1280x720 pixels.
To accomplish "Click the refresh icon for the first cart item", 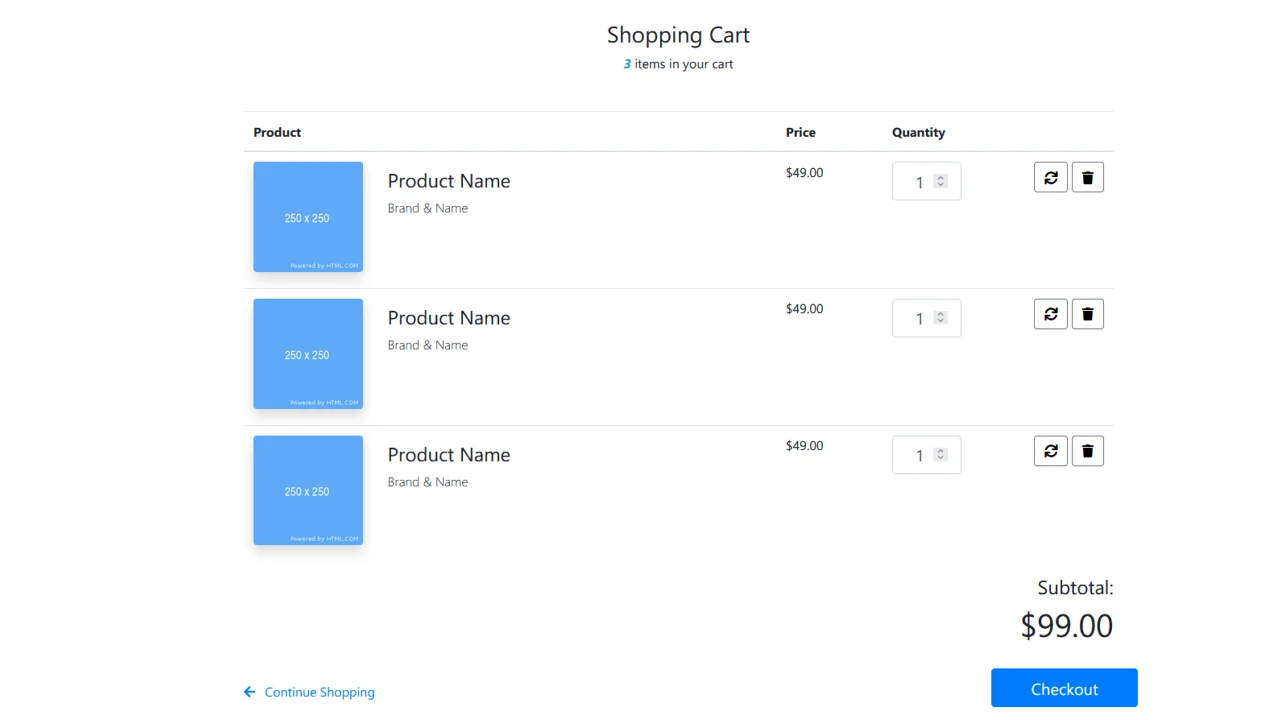I will coord(1050,177).
